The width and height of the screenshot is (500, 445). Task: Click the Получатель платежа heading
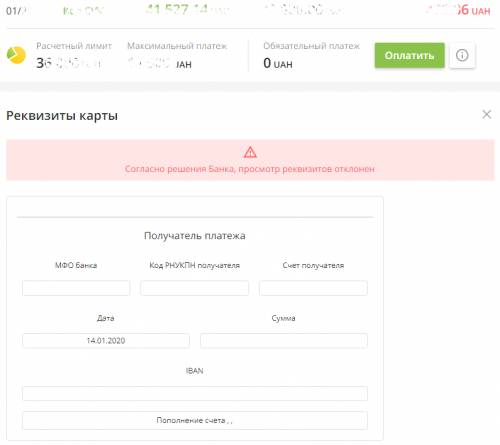coord(195,236)
